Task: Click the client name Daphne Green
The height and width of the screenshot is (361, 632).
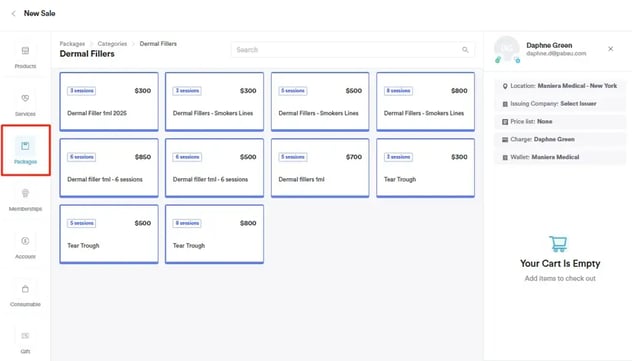Action: click(549, 45)
